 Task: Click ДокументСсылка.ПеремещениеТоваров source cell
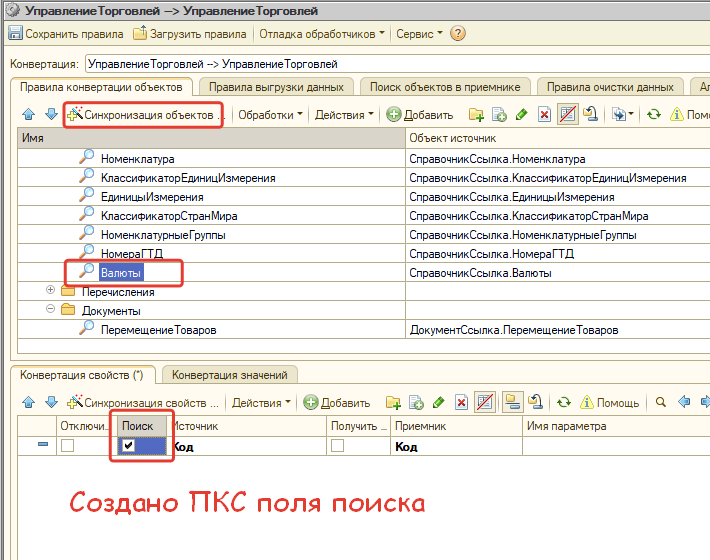(x=558, y=330)
